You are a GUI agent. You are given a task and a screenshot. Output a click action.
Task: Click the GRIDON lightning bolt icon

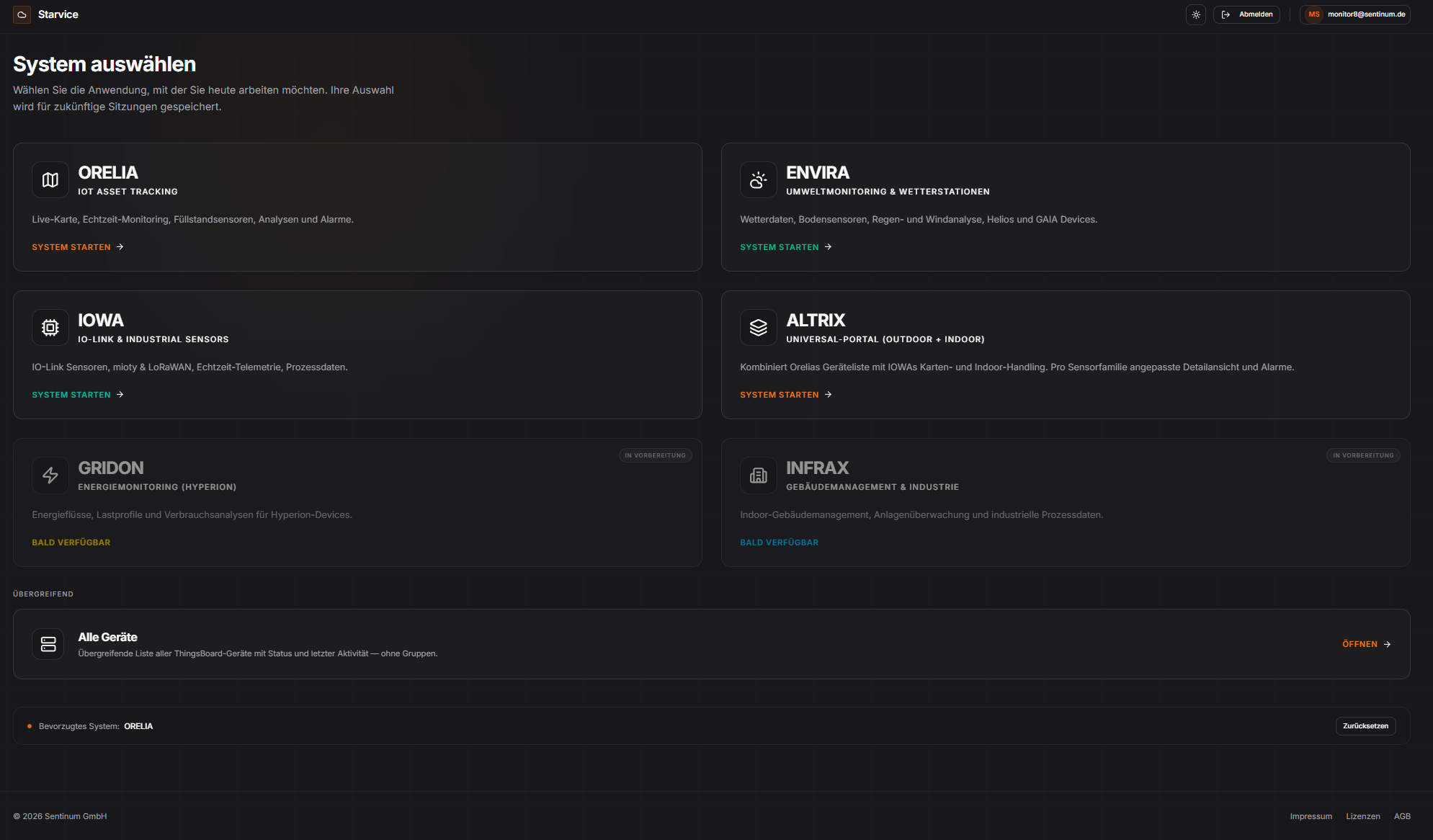pos(50,475)
